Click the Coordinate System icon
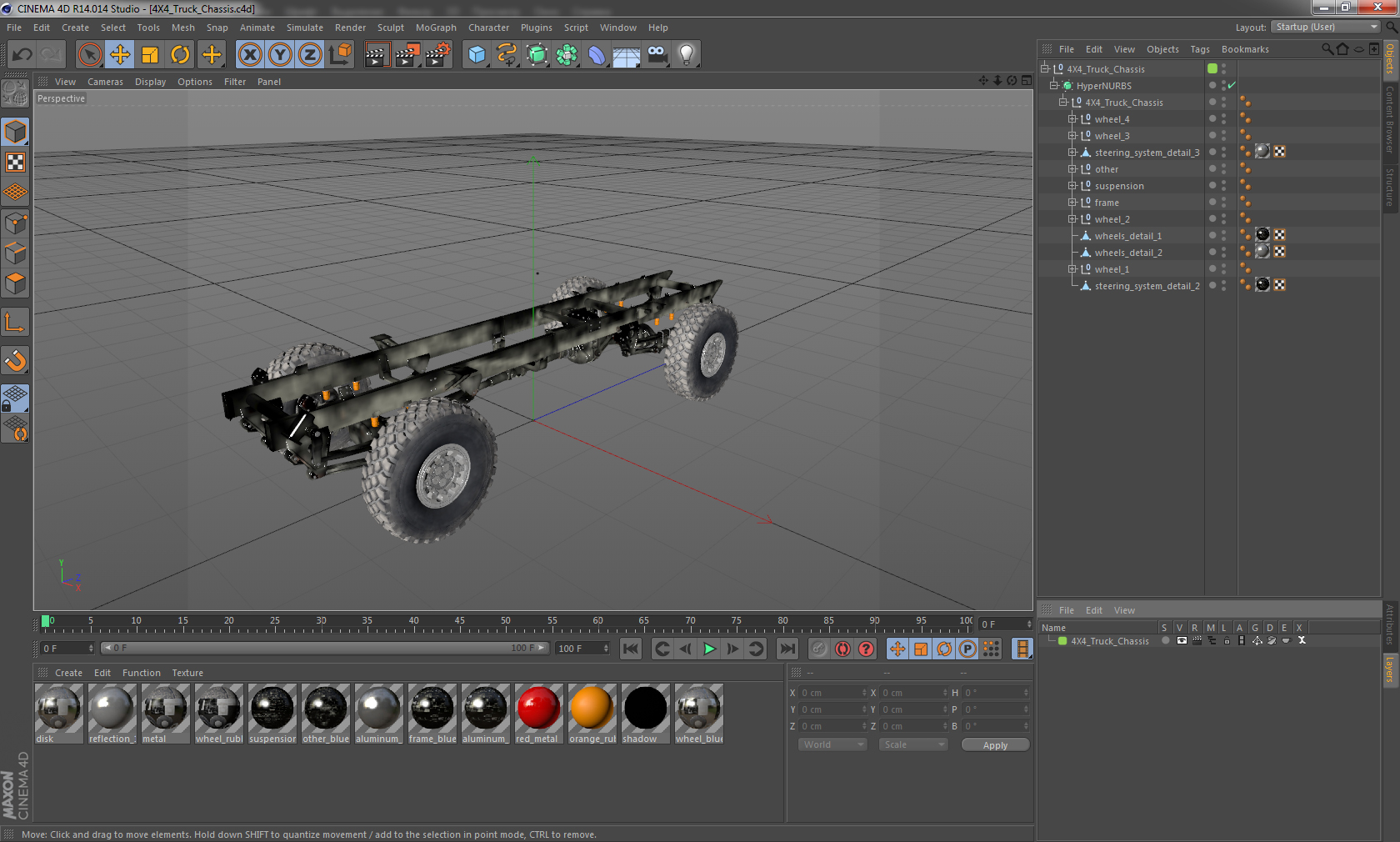The width and height of the screenshot is (1400, 842). click(340, 55)
